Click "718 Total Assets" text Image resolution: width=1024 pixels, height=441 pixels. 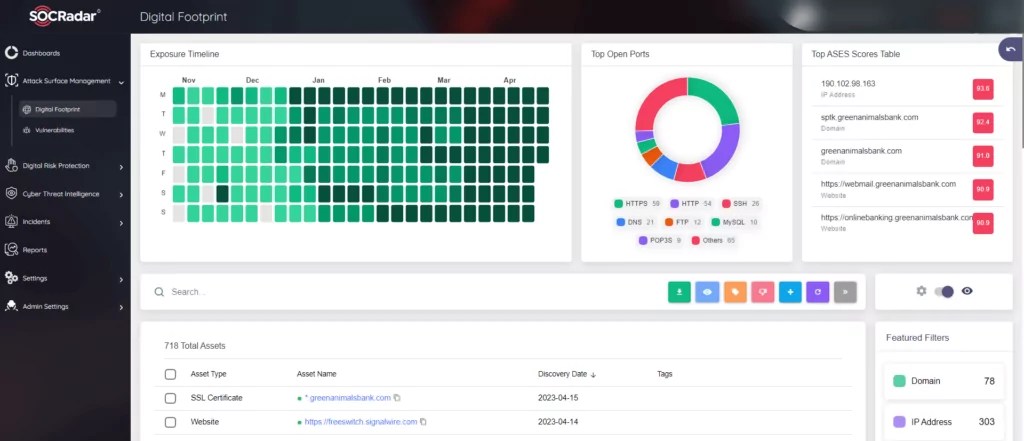pos(195,346)
